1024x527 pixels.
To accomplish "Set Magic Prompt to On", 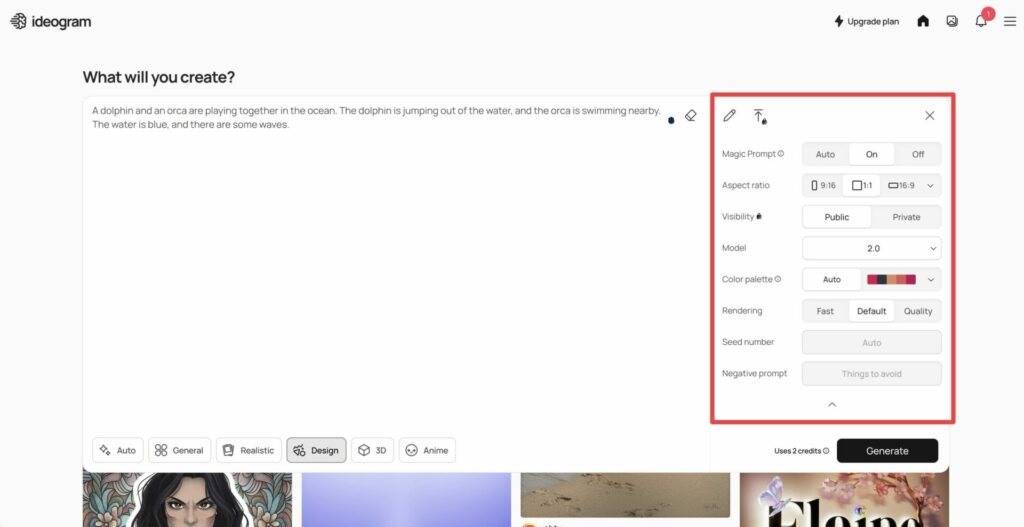I will click(x=872, y=155).
